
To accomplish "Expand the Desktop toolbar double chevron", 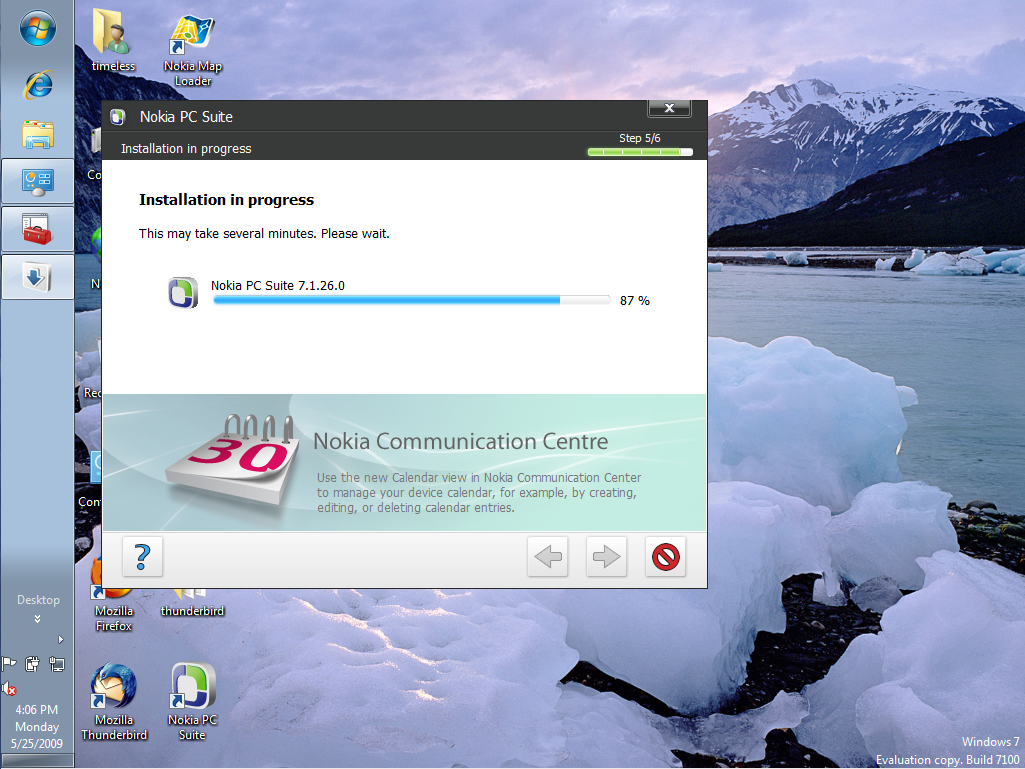I will 37,619.
